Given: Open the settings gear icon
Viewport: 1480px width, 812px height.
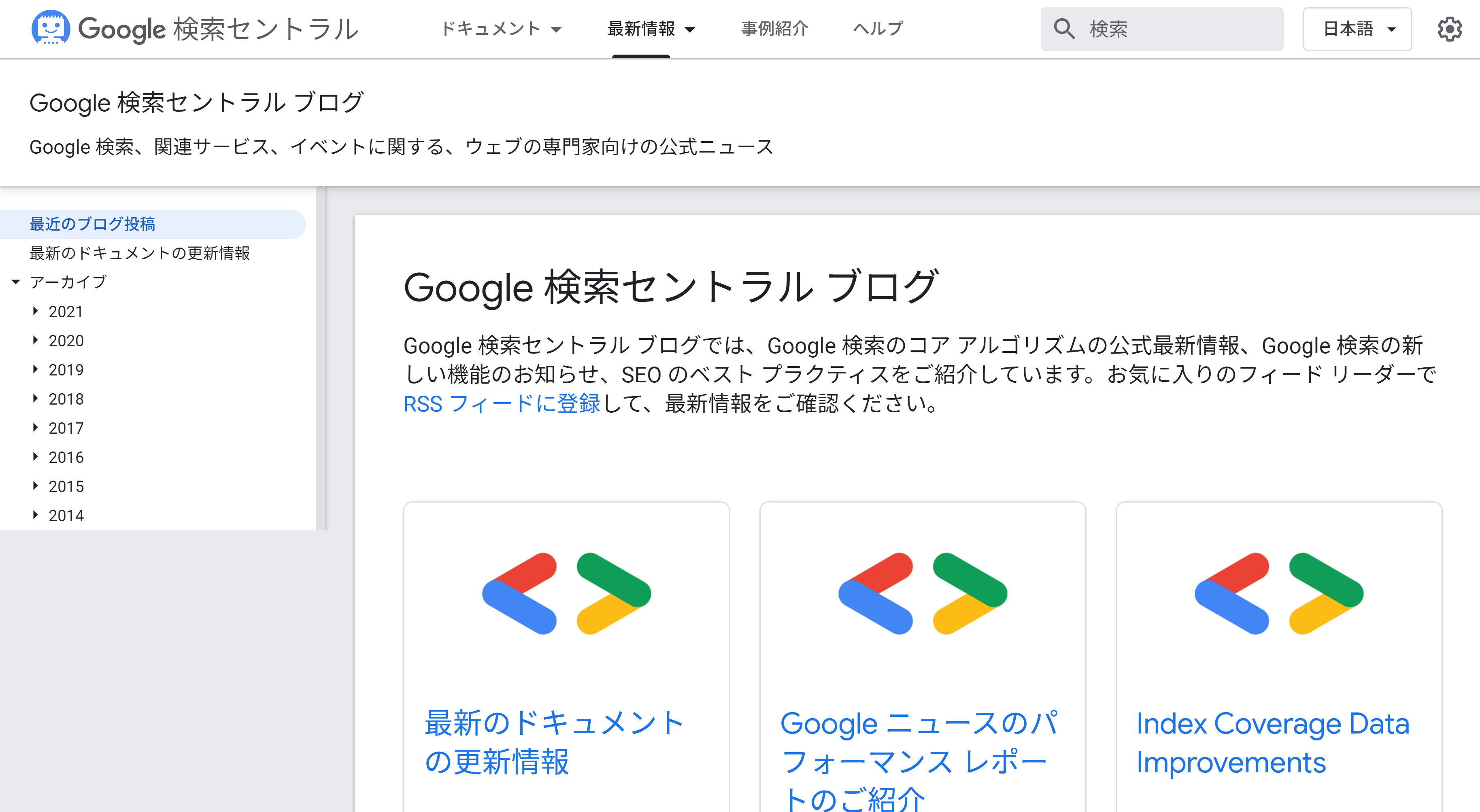Looking at the screenshot, I should 1450,29.
